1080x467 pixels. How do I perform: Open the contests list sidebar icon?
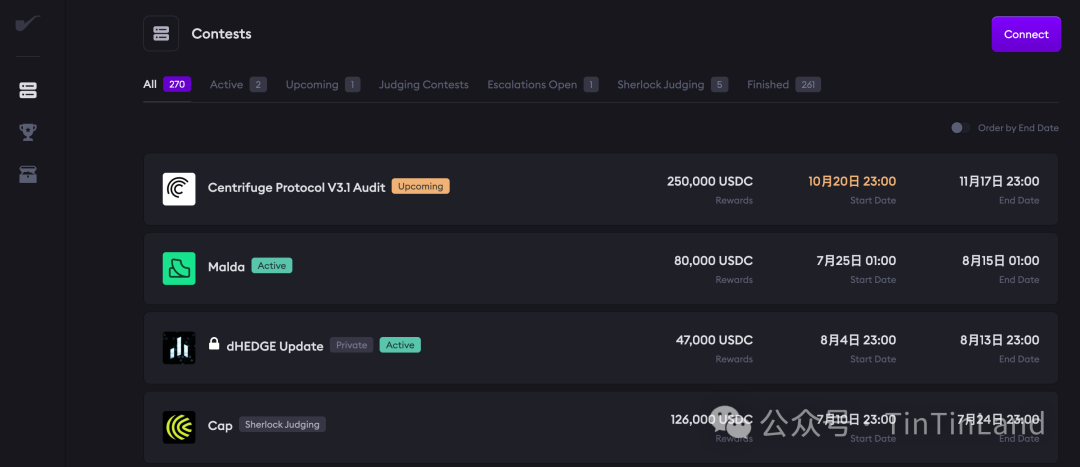click(x=28, y=90)
